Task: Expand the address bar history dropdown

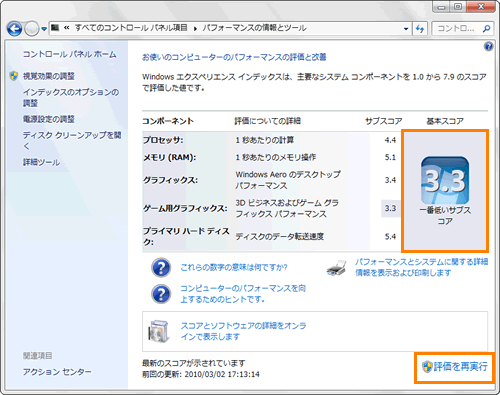Action: coord(406,29)
